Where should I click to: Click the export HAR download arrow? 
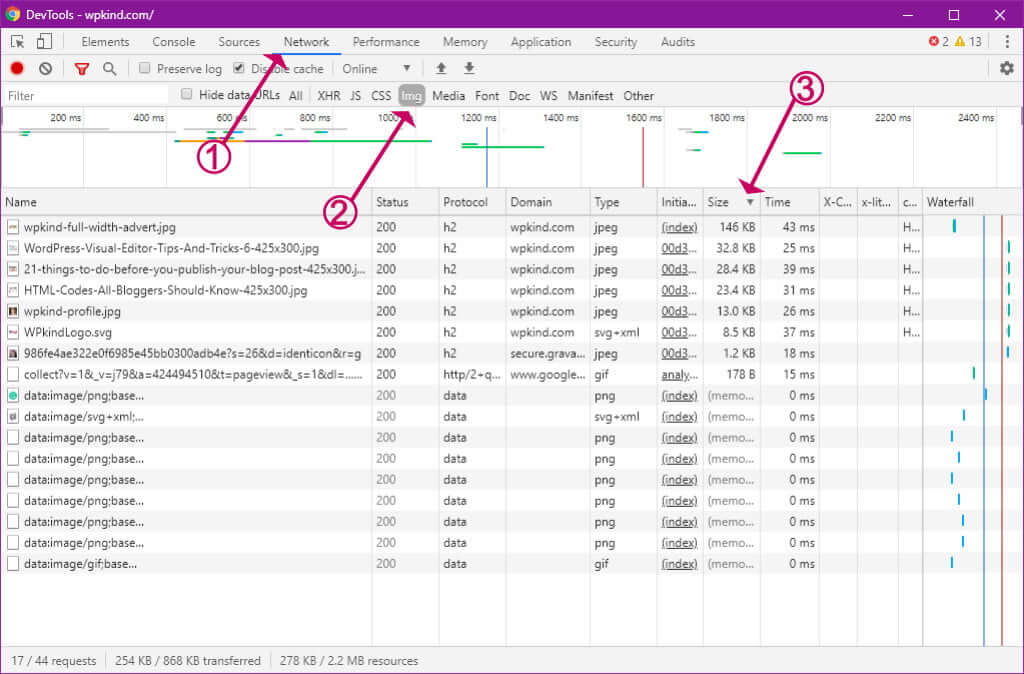469,69
